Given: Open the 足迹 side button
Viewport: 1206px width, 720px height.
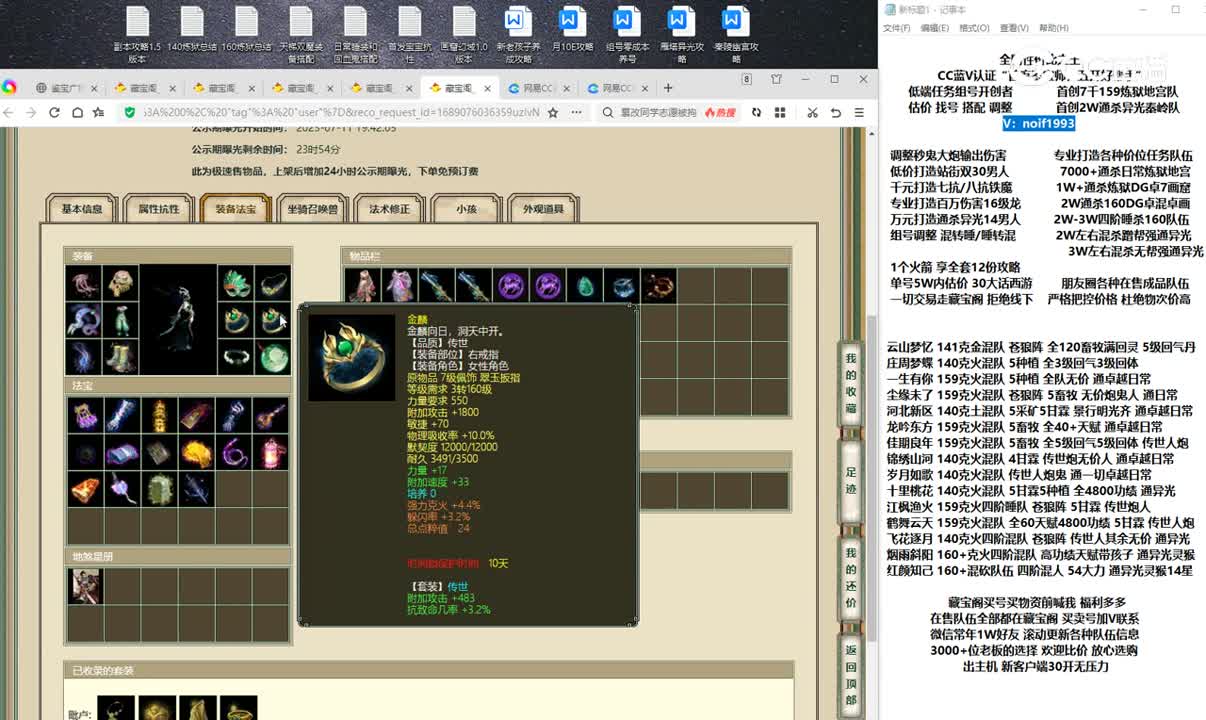Looking at the screenshot, I should point(851,480).
